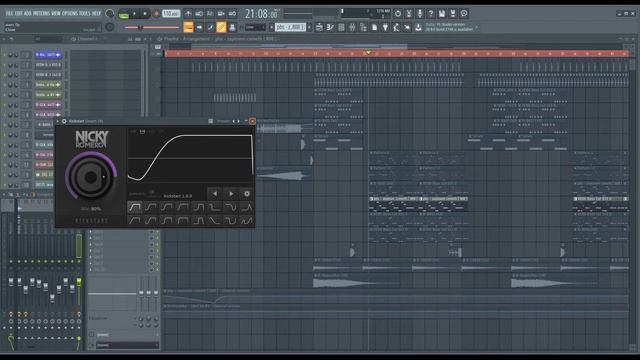640x360 pixels.
Task: Open the upper '(none)' mixer input dropdown
Action: [127, 335]
